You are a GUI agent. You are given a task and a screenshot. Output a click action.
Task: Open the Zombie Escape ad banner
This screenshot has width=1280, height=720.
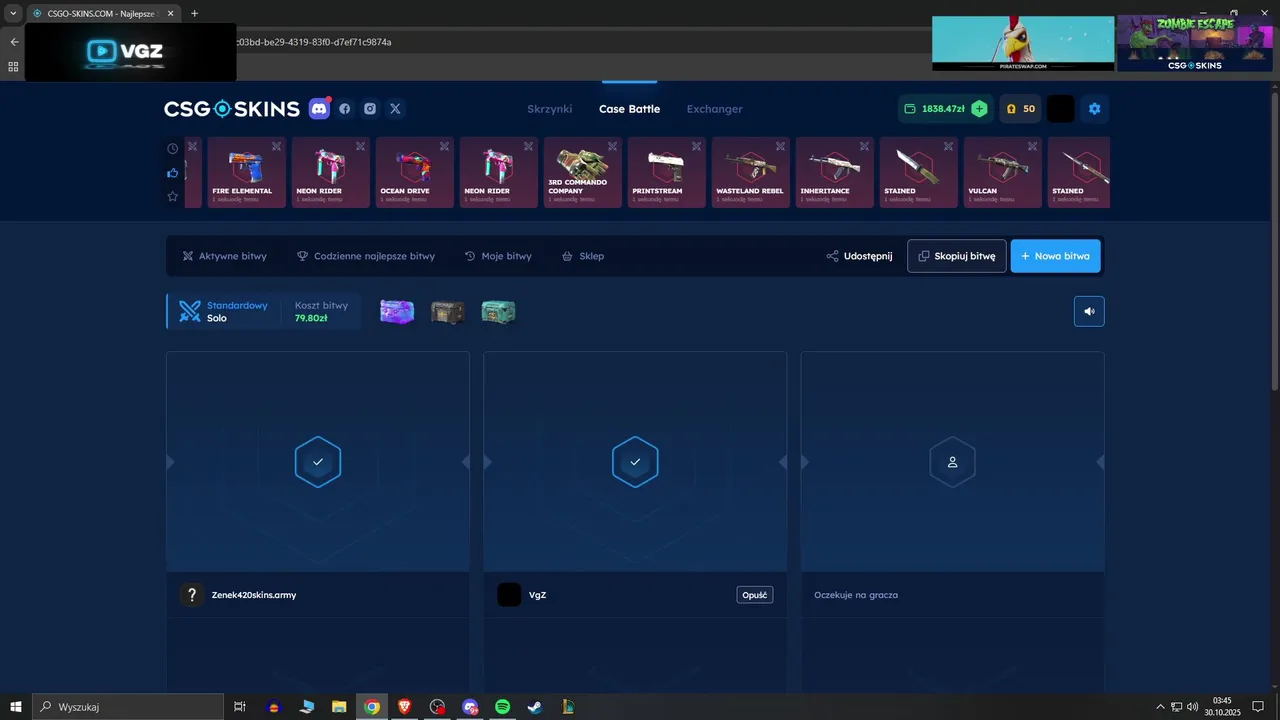(x=1194, y=43)
